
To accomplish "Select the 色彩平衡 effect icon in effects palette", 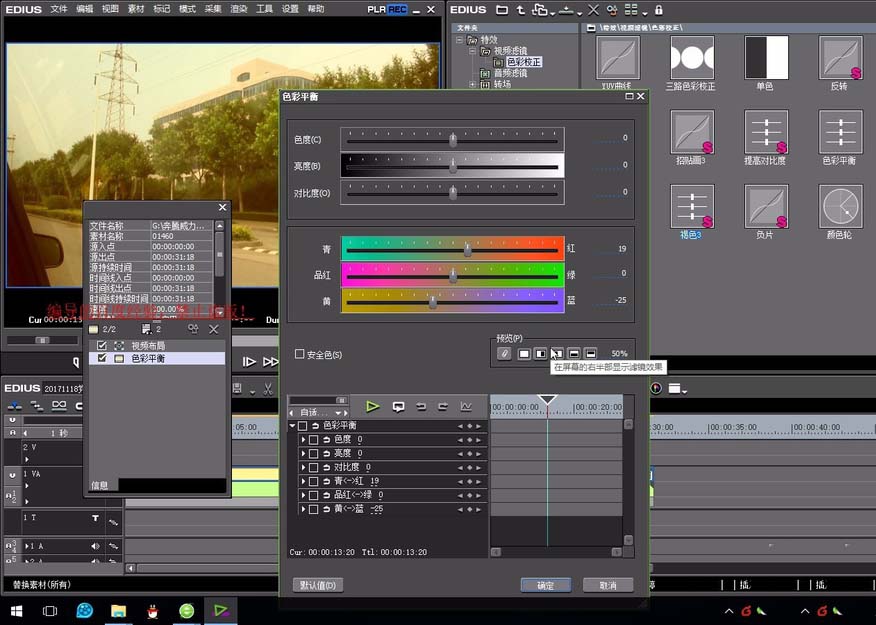I will pos(840,132).
